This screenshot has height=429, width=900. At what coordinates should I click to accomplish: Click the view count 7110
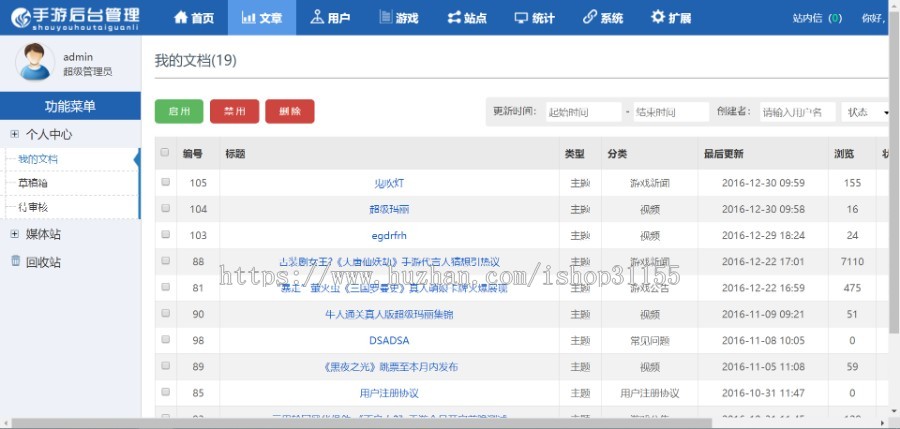(x=852, y=261)
